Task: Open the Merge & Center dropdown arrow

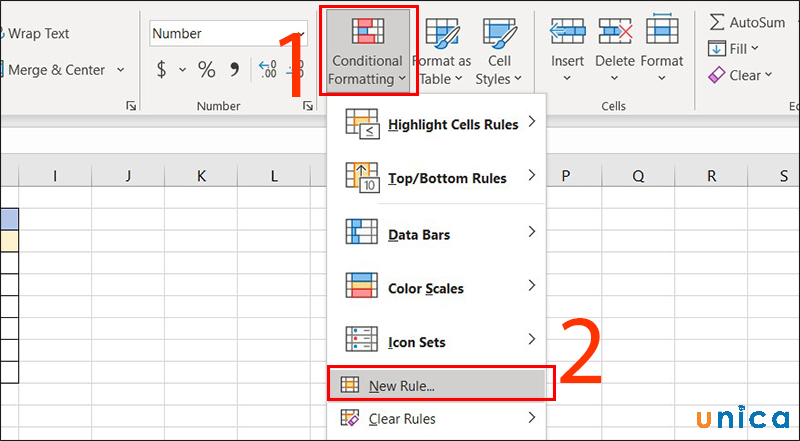Action: tap(121, 70)
